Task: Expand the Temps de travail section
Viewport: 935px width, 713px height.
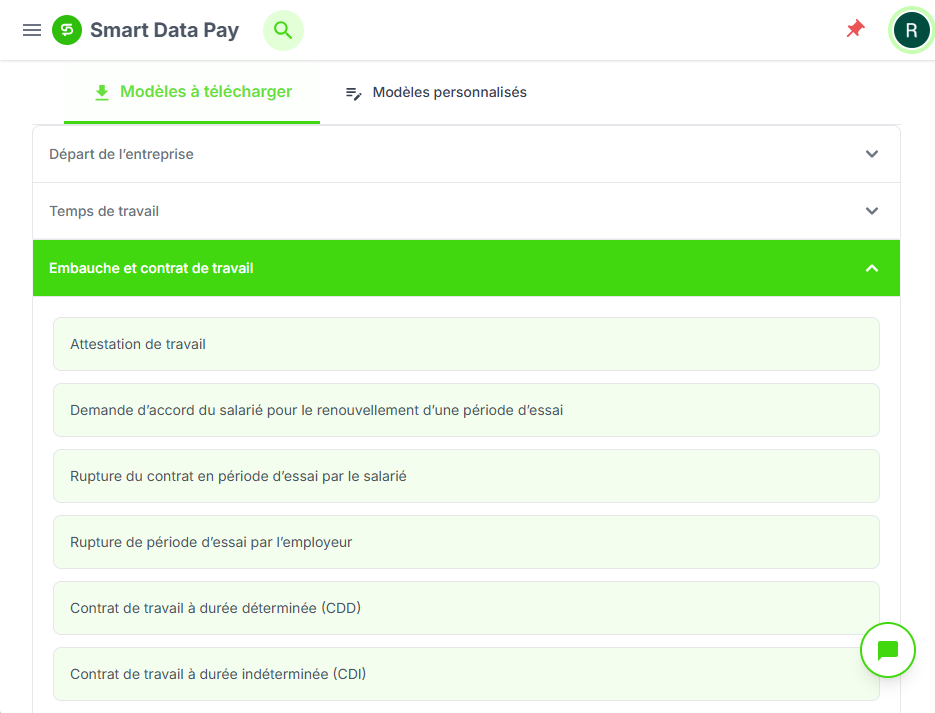Action: (466, 211)
